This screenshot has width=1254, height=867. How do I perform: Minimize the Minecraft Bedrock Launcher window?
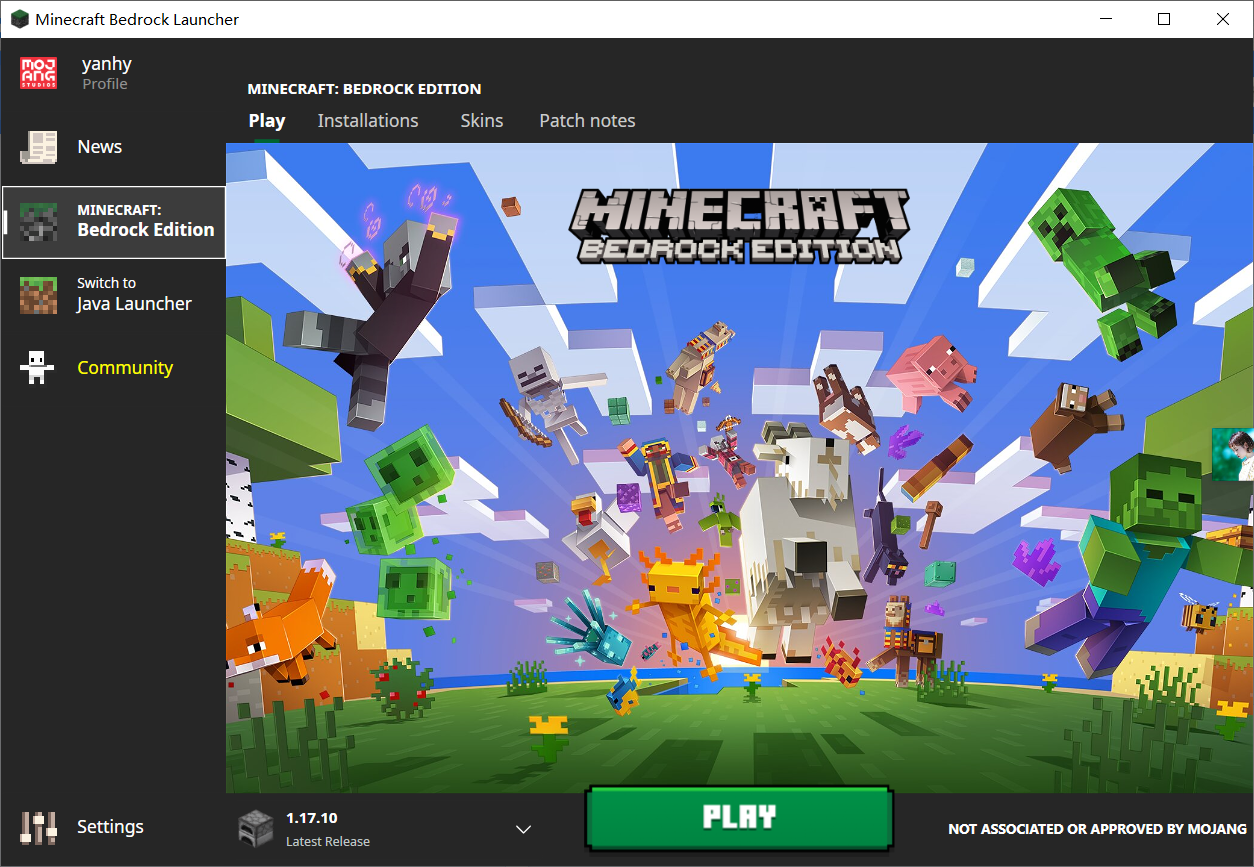click(1106, 19)
